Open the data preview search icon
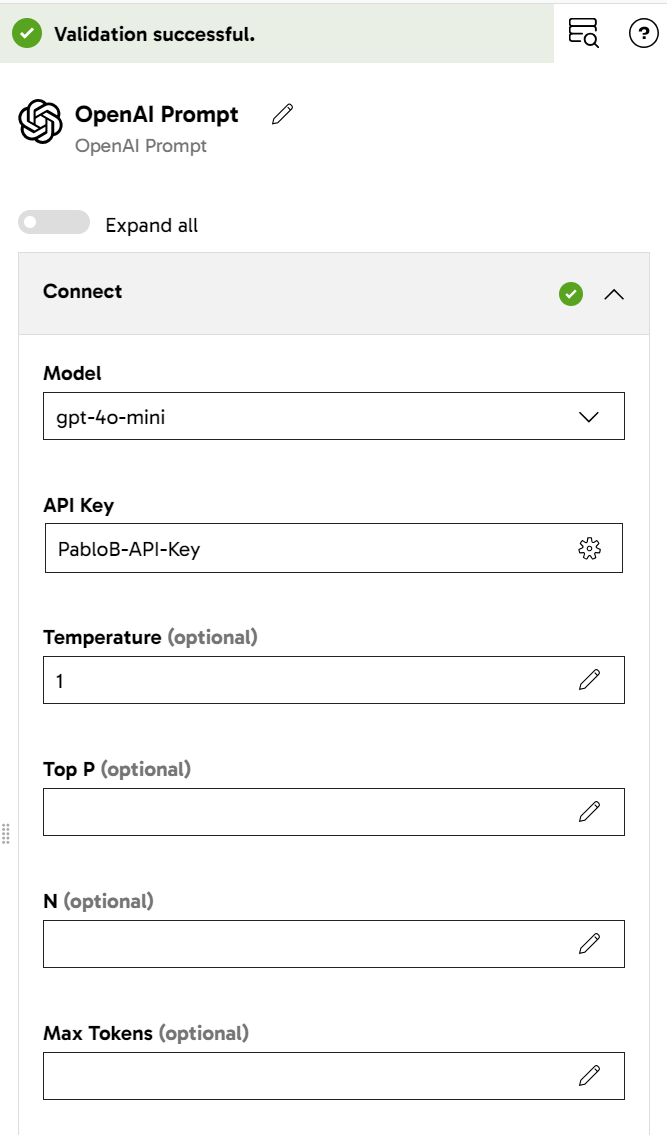 click(x=584, y=33)
